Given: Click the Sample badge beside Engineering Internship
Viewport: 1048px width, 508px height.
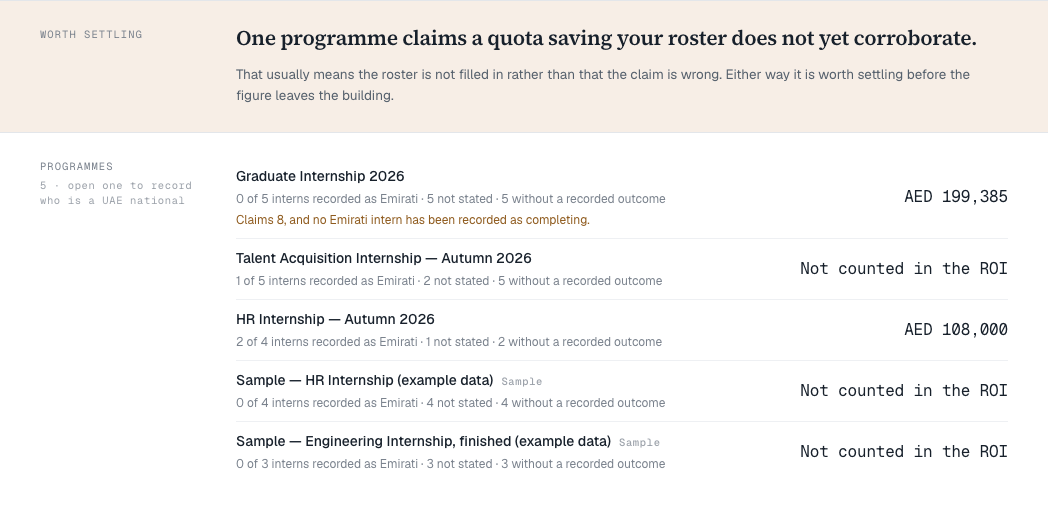Looking at the screenshot, I should (x=639, y=442).
